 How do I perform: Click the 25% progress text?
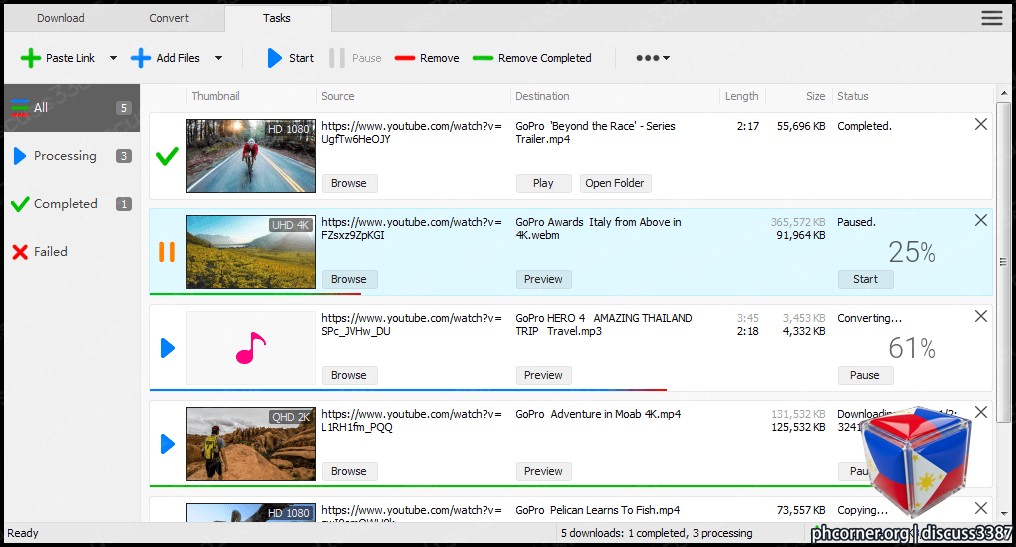click(x=912, y=252)
